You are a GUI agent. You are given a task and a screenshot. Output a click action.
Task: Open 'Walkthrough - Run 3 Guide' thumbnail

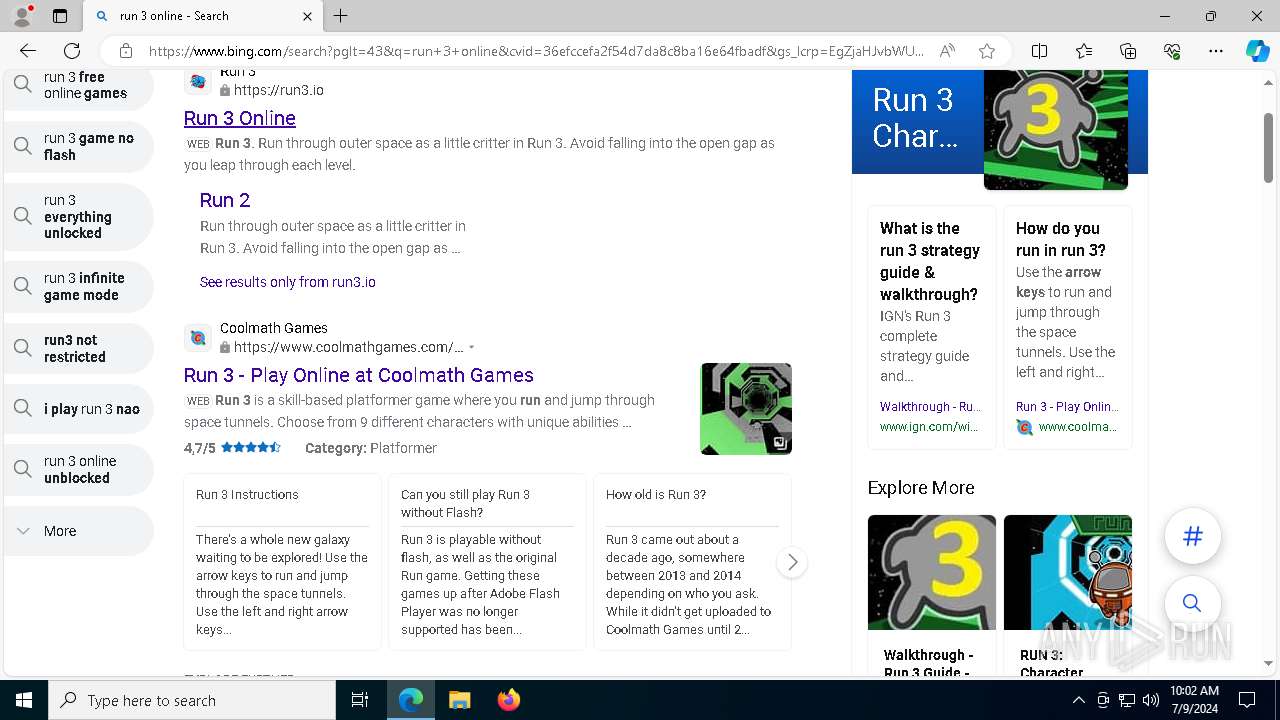[x=932, y=572]
